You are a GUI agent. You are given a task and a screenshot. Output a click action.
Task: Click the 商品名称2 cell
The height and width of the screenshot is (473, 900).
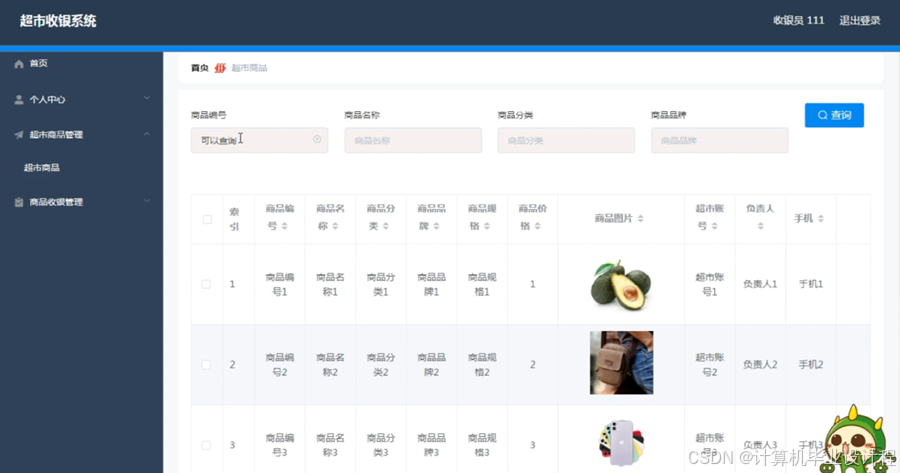click(x=330, y=365)
